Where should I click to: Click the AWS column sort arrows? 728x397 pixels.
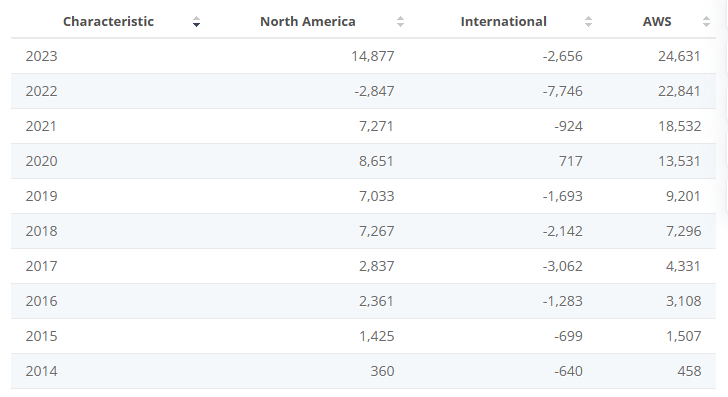706,22
